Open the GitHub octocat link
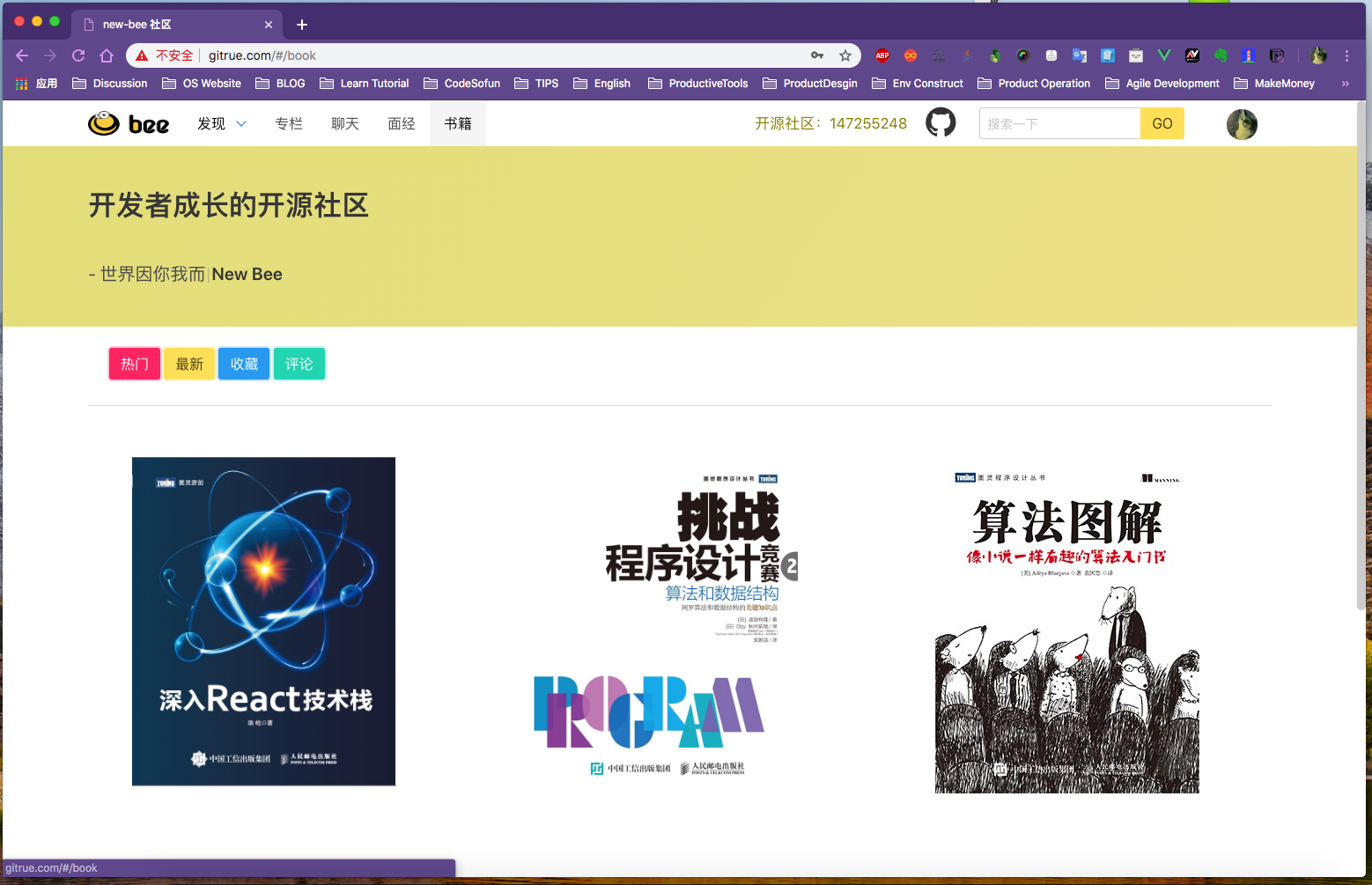Image resolution: width=1372 pixels, height=885 pixels. (x=940, y=122)
